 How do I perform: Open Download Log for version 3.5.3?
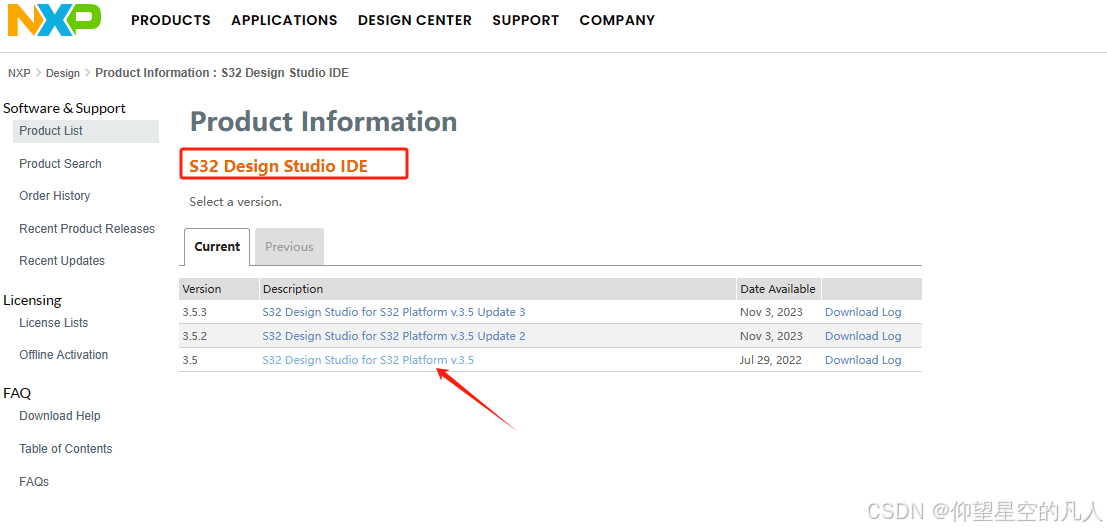tap(863, 312)
